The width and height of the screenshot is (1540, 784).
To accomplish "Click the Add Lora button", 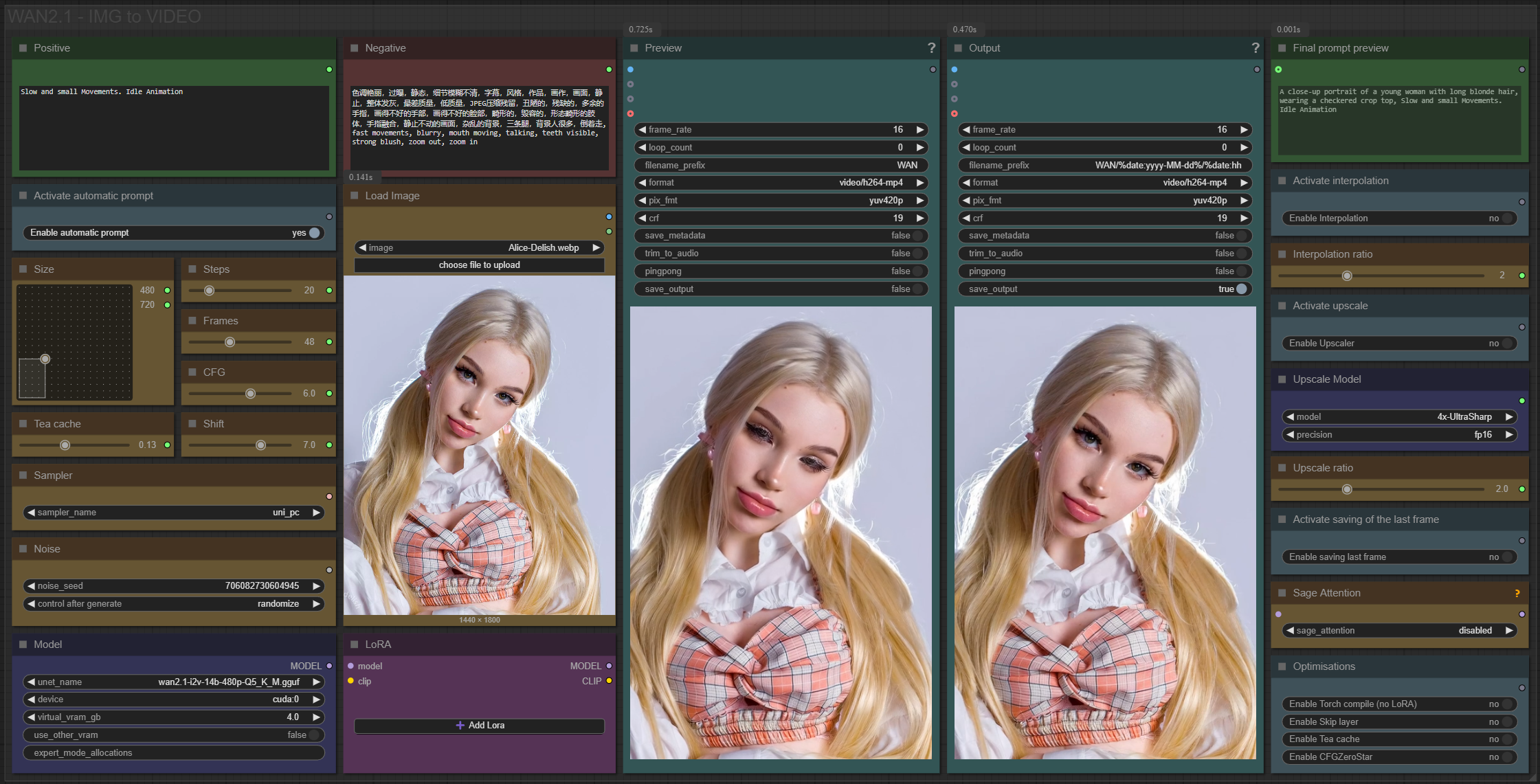I will [x=479, y=726].
